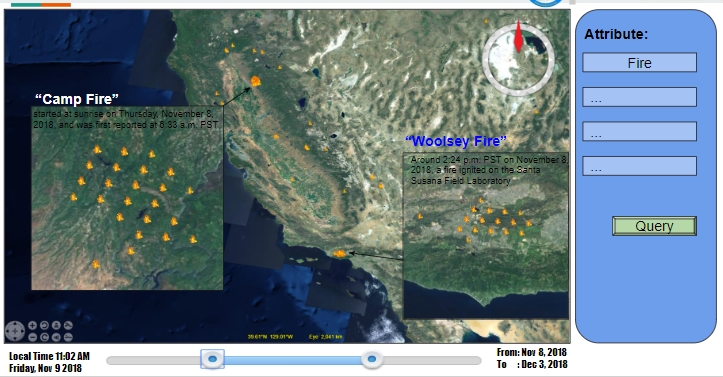Click the first empty '...' attribute field below Fire

(640, 97)
